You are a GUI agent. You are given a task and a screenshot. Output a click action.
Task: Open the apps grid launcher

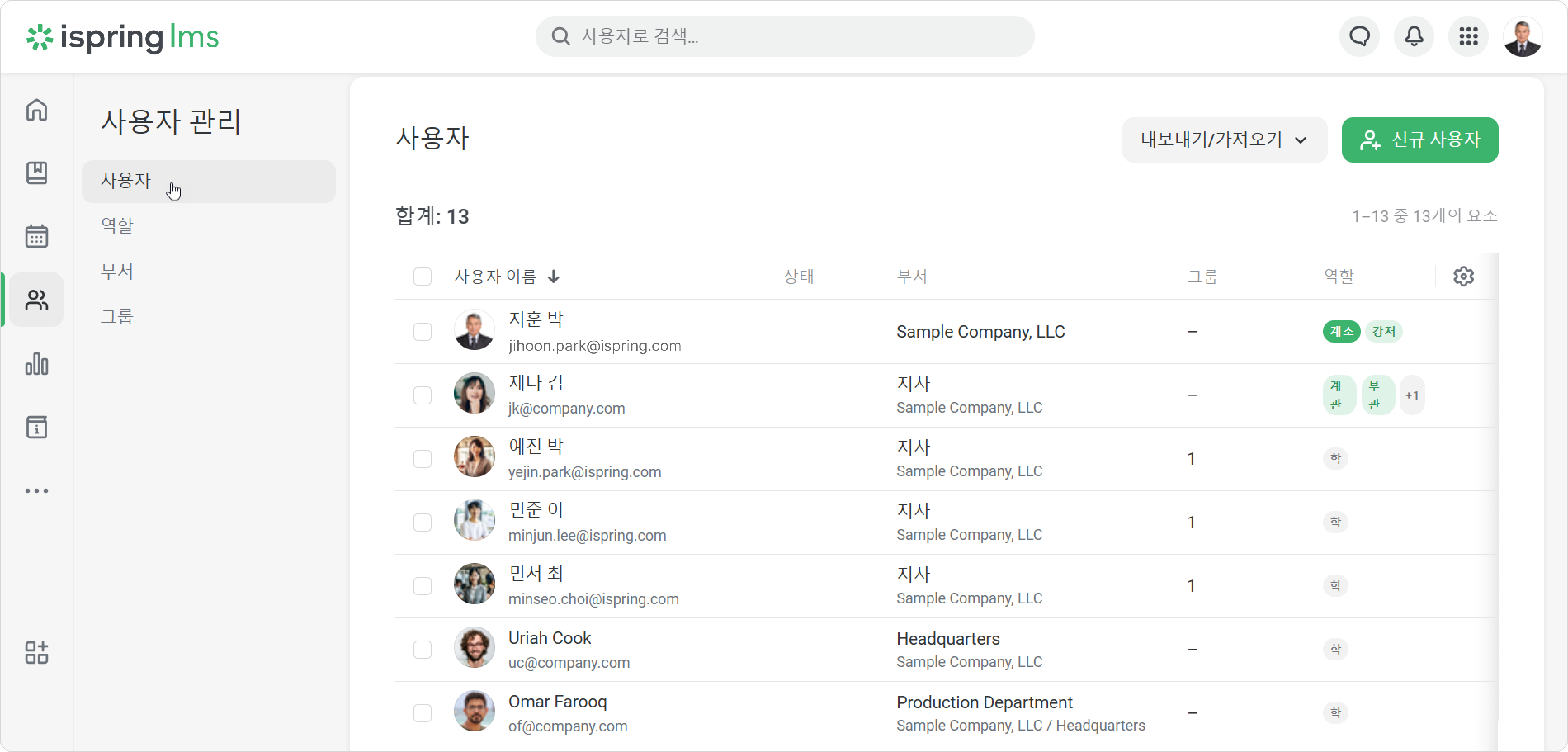pos(1469,37)
